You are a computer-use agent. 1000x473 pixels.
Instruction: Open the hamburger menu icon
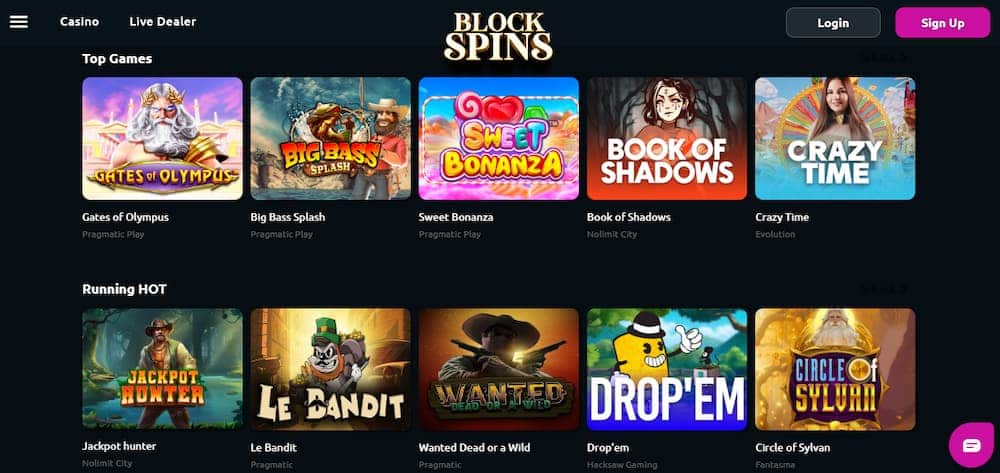pyautogui.click(x=18, y=22)
